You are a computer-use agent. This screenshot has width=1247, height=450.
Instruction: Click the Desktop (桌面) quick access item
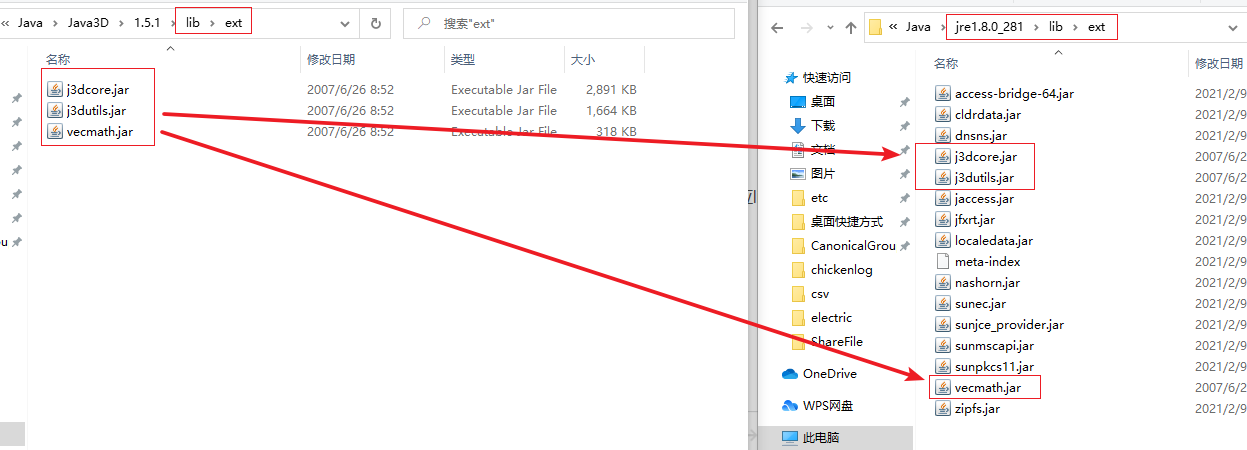click(x=822, y=102)
